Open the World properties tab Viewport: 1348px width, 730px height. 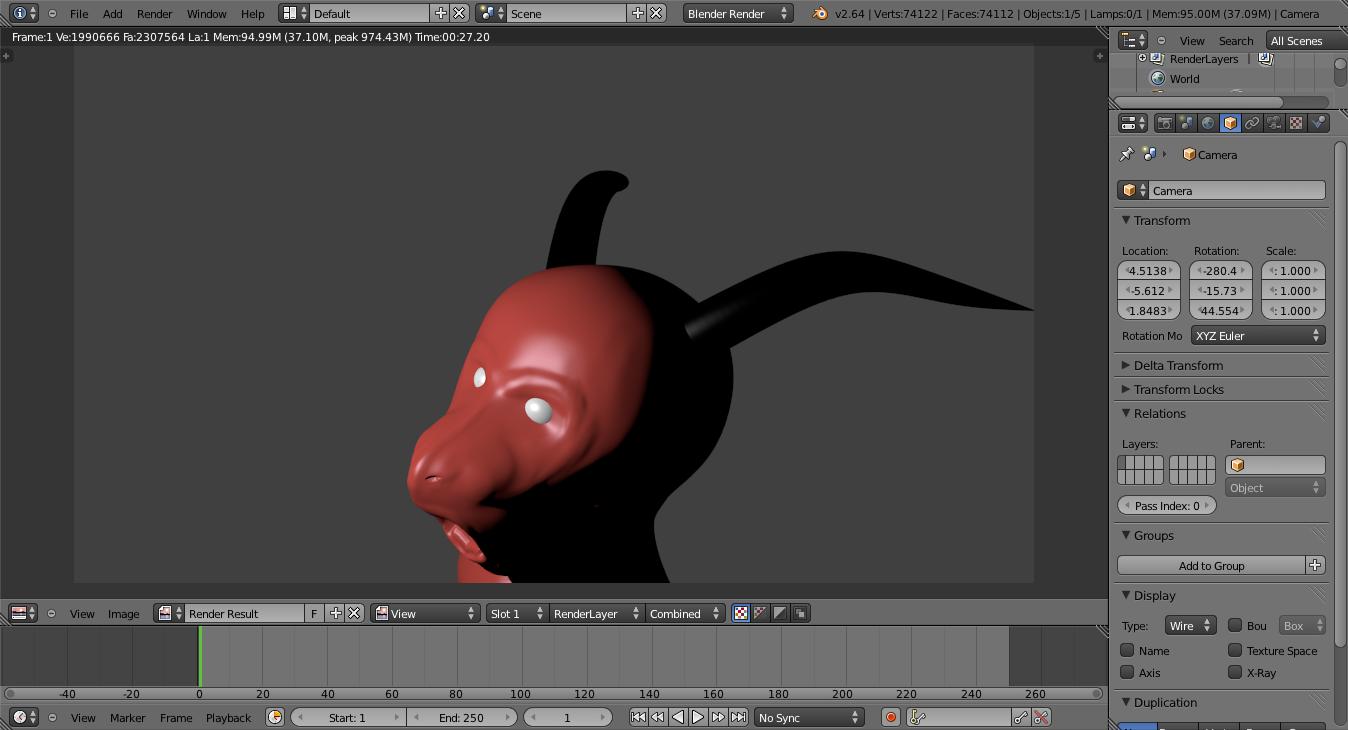(1208, 123)
